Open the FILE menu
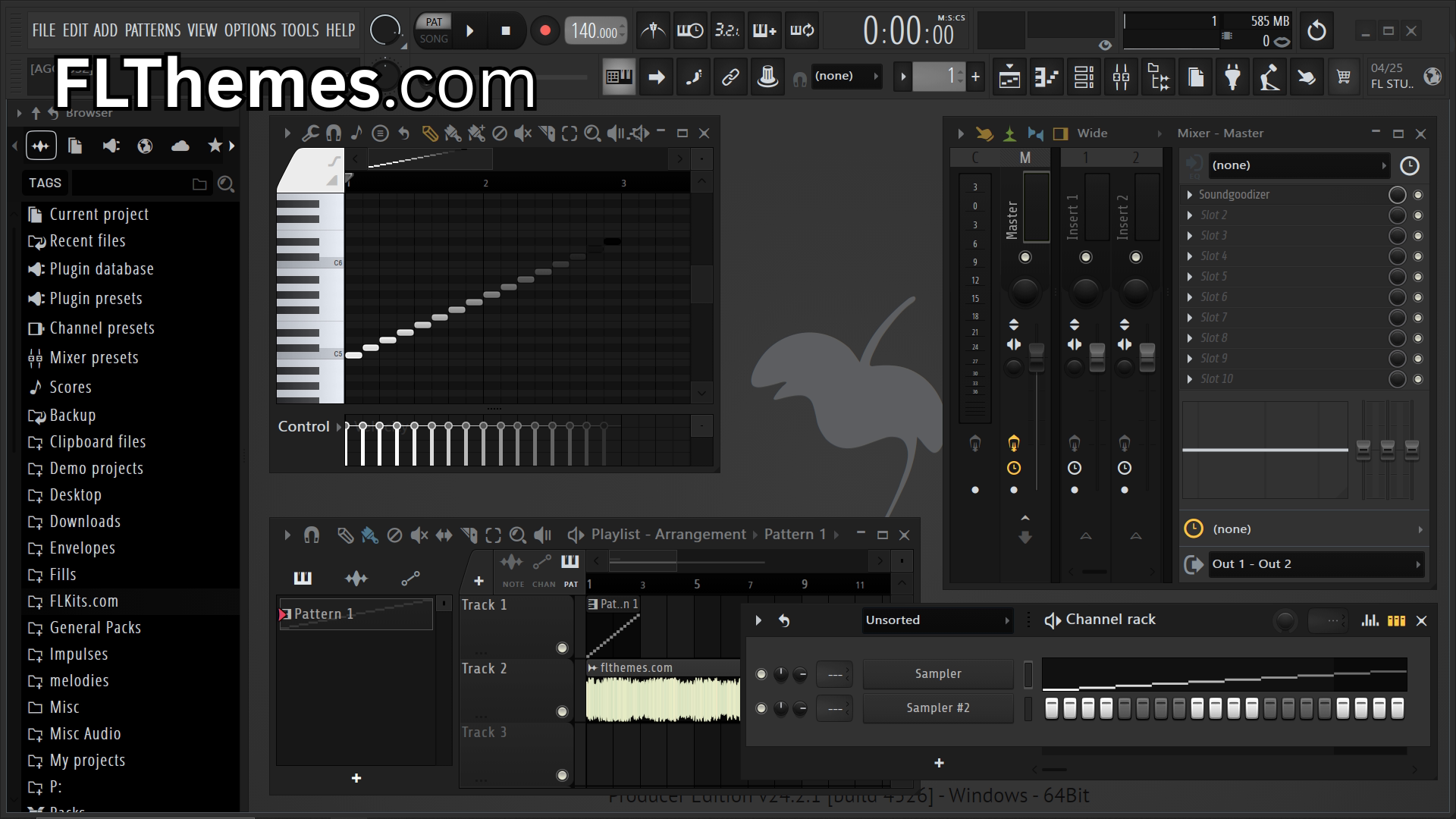Image resolution: width=1456 pixels, height=819 pixels. (x=43, y=30)
